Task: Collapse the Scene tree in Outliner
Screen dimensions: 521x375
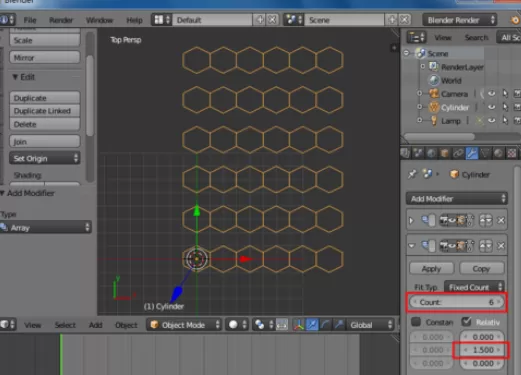Action: [x=406, y=53]
